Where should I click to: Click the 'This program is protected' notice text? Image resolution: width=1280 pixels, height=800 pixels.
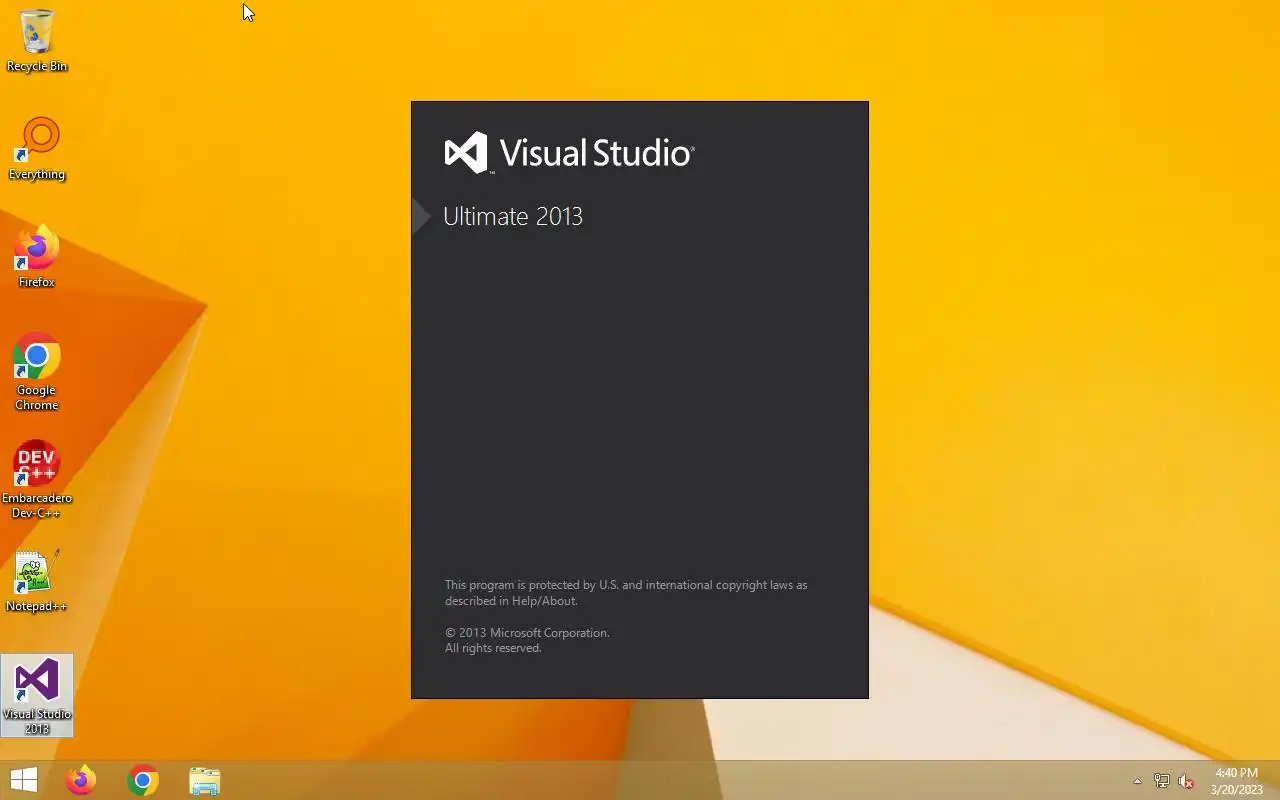626,593
